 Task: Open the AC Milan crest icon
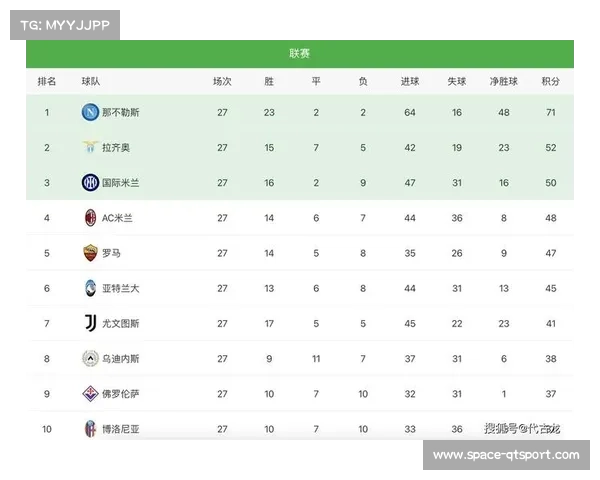click(x=90, y=218)
